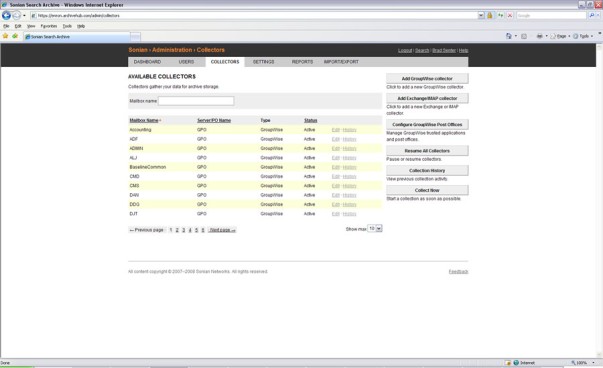Open the Page toolbar menu
The width and height of the screenshot is (603, 368).
[x=560, y=36]
